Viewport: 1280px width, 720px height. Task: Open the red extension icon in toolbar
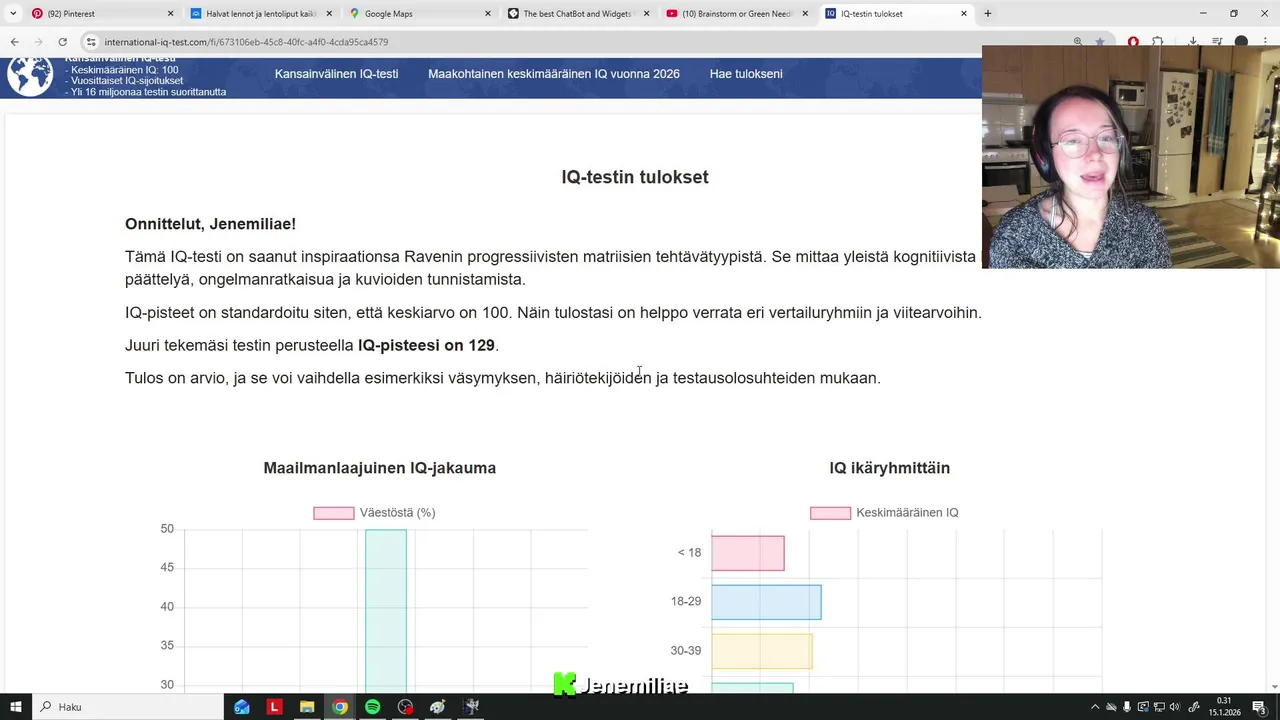point(1133,42)
